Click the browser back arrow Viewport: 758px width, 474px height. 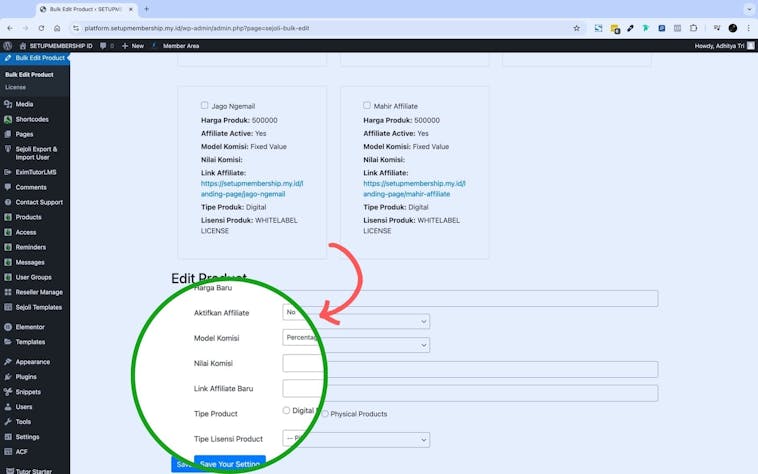click(12, 28)
